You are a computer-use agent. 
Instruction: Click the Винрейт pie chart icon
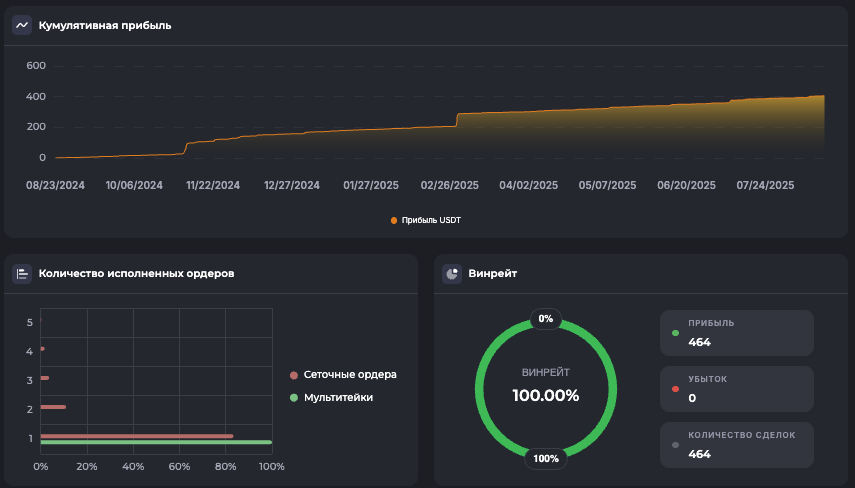pos(452,273)
